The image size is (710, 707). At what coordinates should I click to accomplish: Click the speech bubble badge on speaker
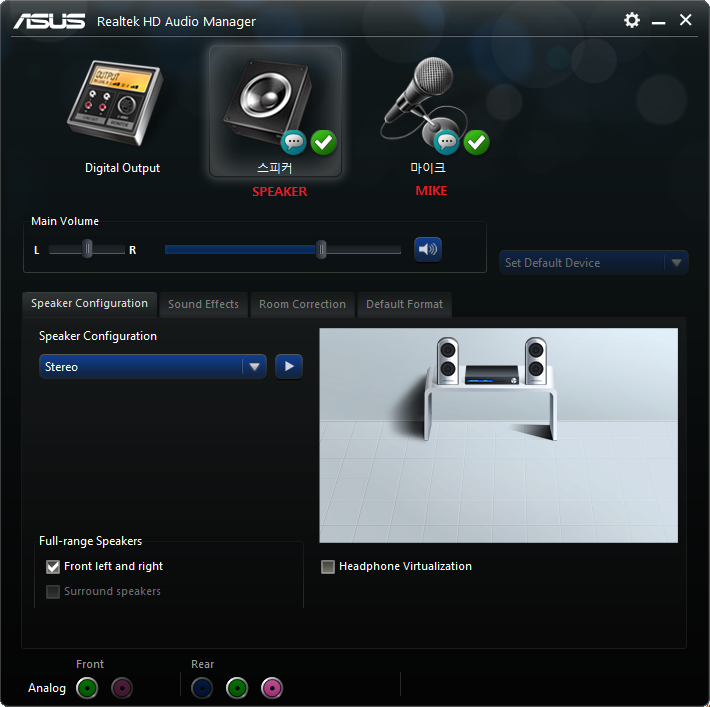pos(293,142)
